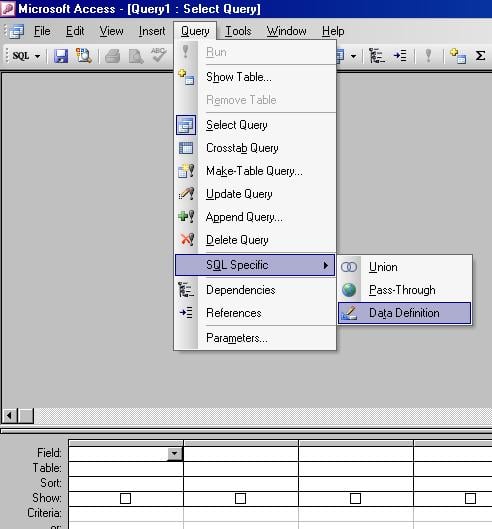492x529 pixels.
Task: Open the File menu
Action: (x=42, y=31)
